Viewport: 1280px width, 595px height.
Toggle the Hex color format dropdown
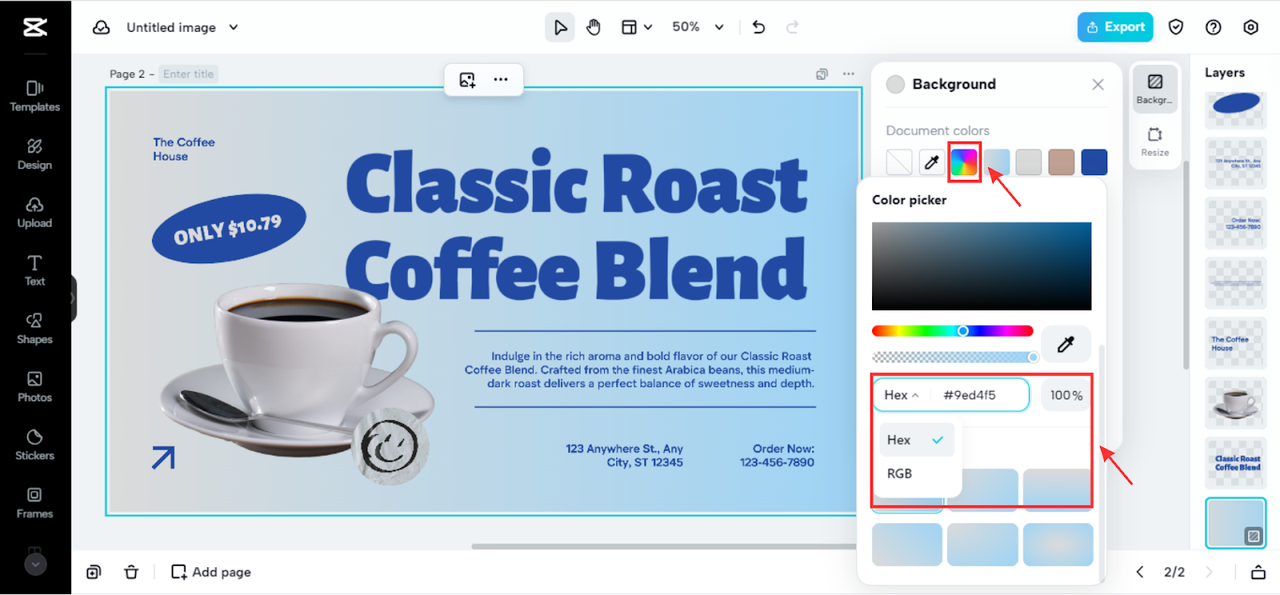pyautogui.click(x=901, y=395)
